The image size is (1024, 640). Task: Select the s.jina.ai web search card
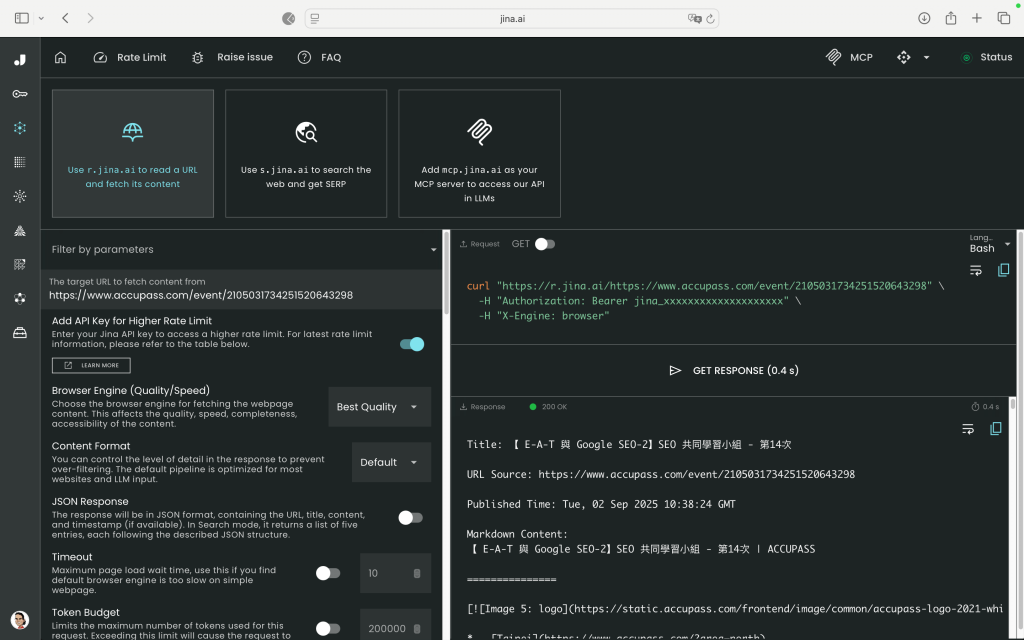[x=306, y=153]
